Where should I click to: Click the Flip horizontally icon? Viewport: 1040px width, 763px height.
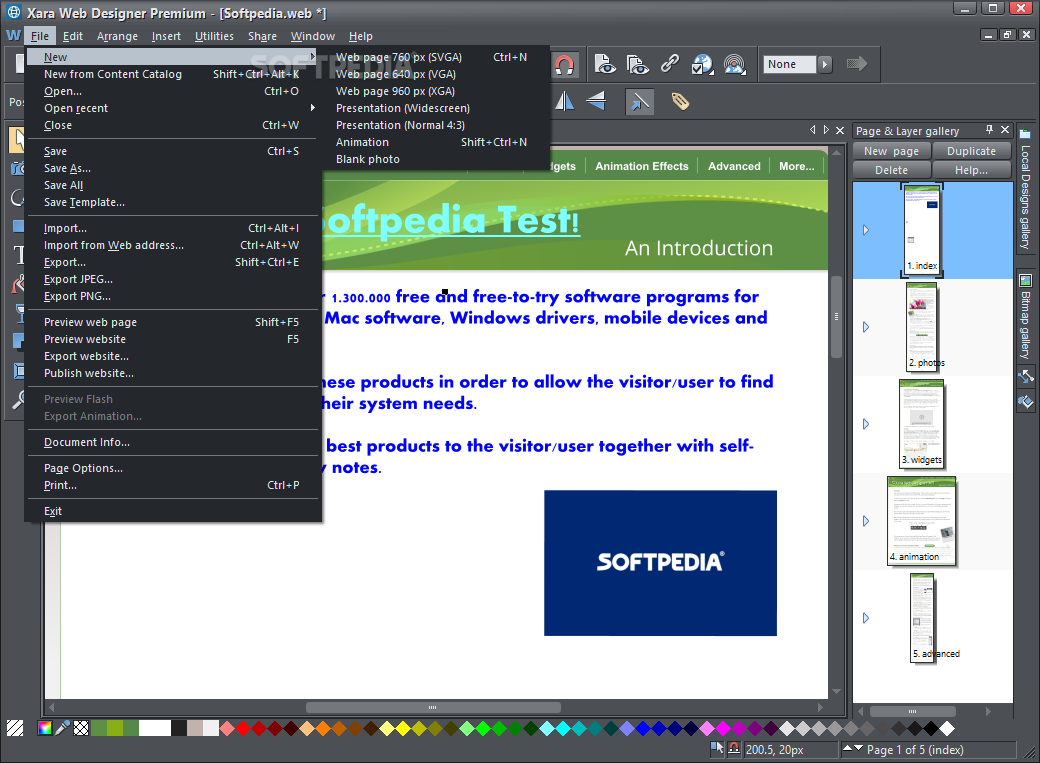[564, 102]
